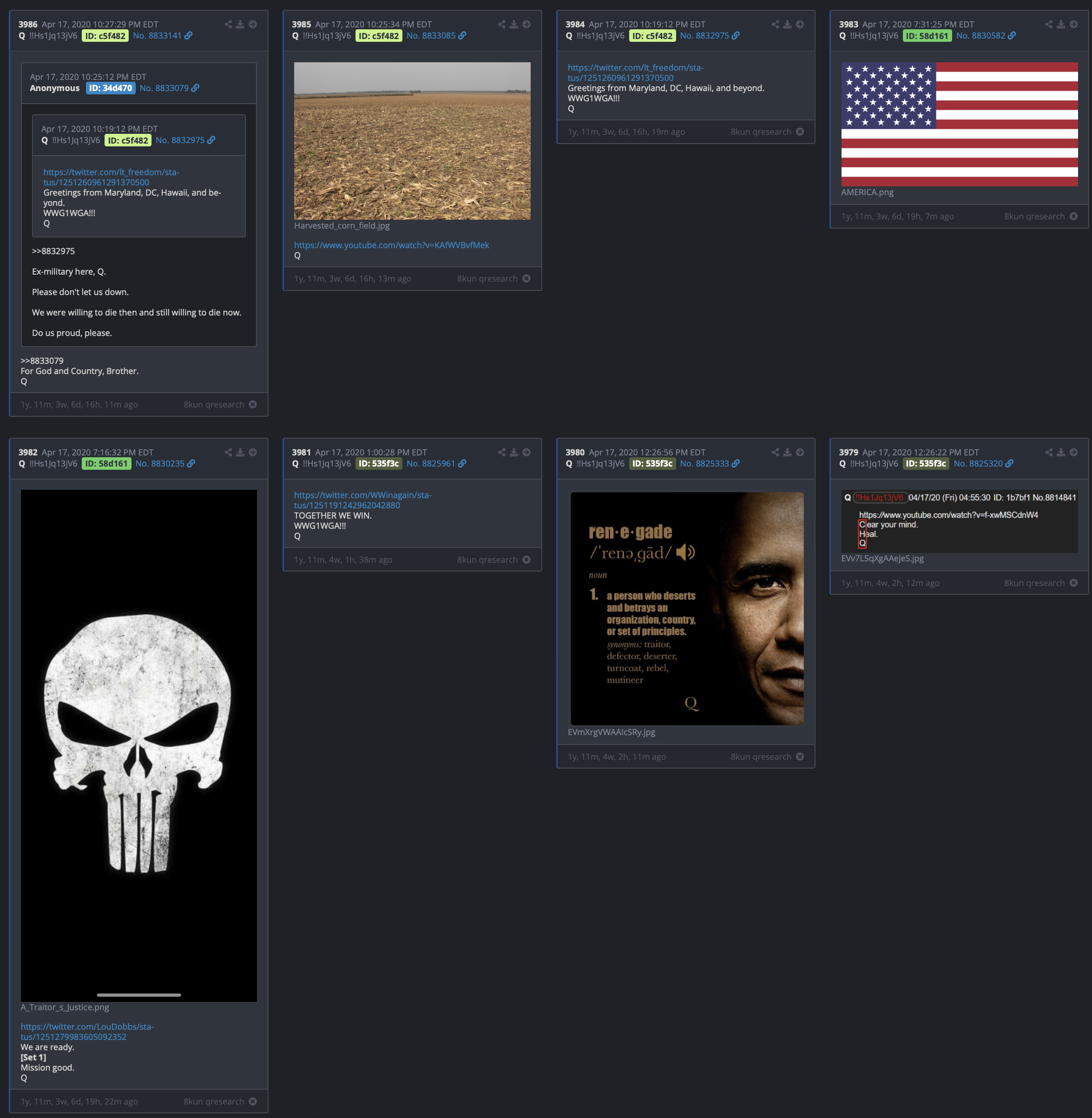Click the circled X icon on post 3983's footer
Screen dimensions: 1092x1118
[1074, 216]
